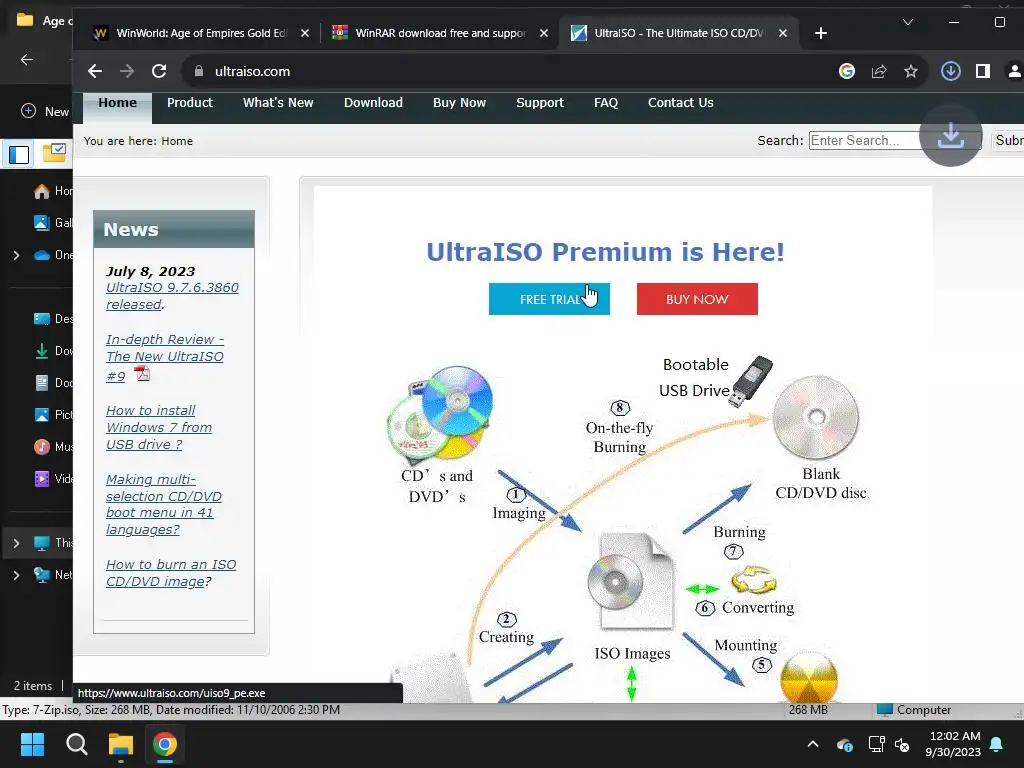Image resolution: width=1024 pixels, height=768 pixels.
Task: Open the Google icon in address bar
Action: point(846,71)
